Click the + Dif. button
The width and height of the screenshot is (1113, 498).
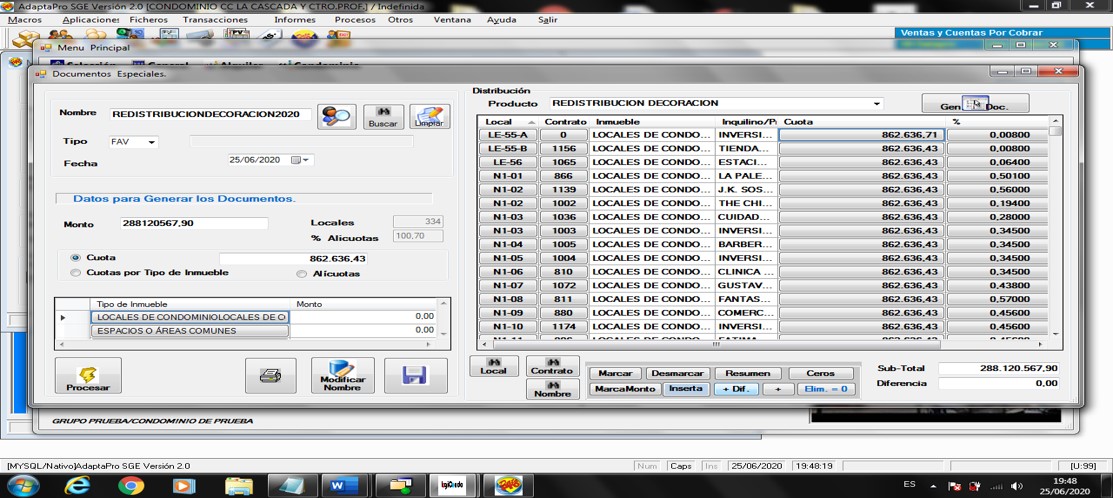pyautogui.click(x=736, y=389)
